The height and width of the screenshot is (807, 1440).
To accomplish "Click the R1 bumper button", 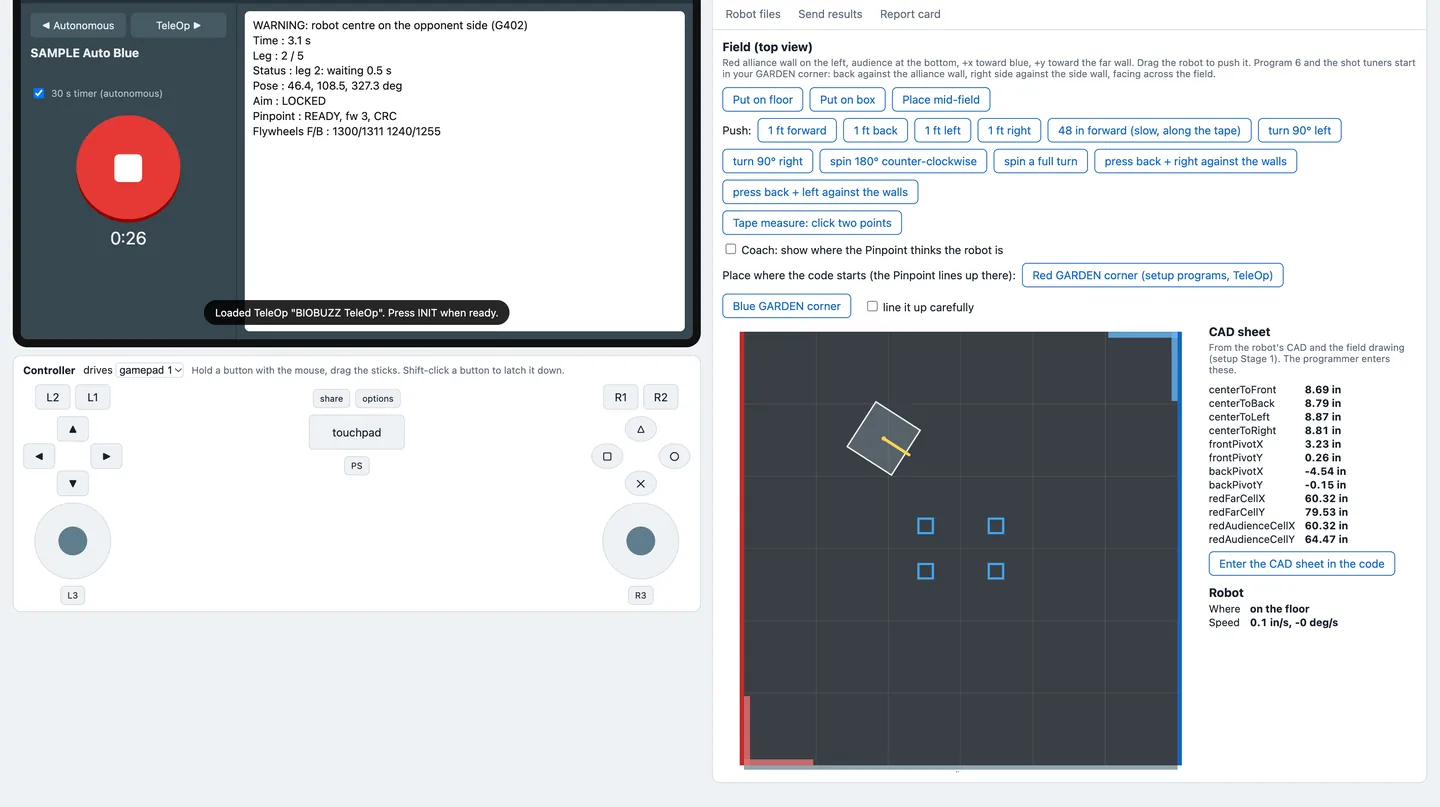I will (x=621, y=397).
